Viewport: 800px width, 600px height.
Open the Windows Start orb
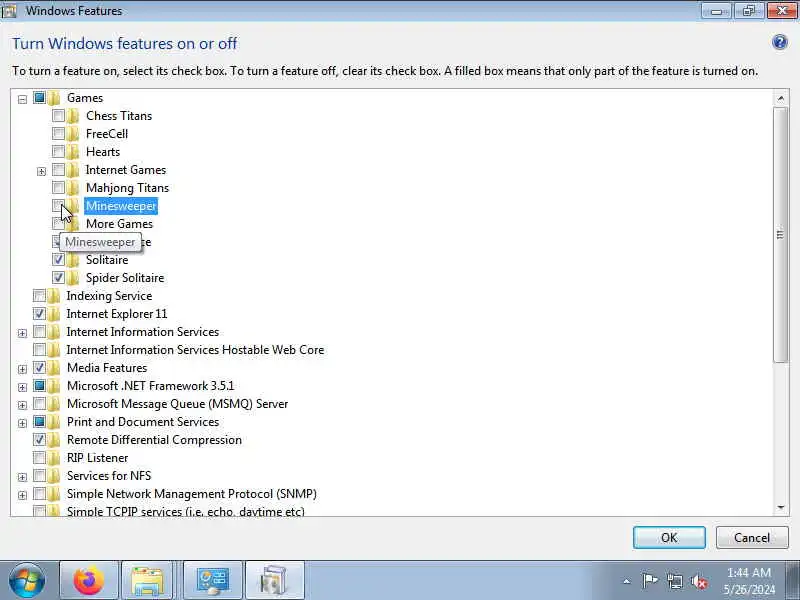(x=27, y=580)
